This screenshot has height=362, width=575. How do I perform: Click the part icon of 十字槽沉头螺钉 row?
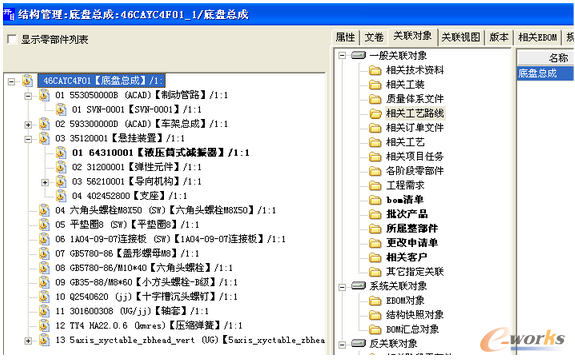44,297
